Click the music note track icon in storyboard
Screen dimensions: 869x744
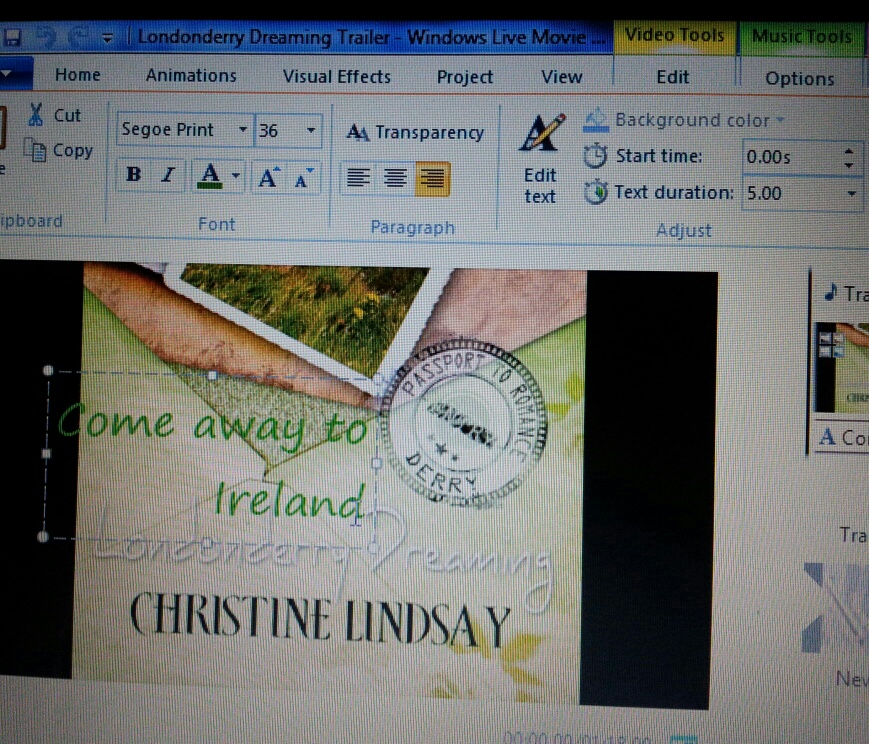point(830,292)
